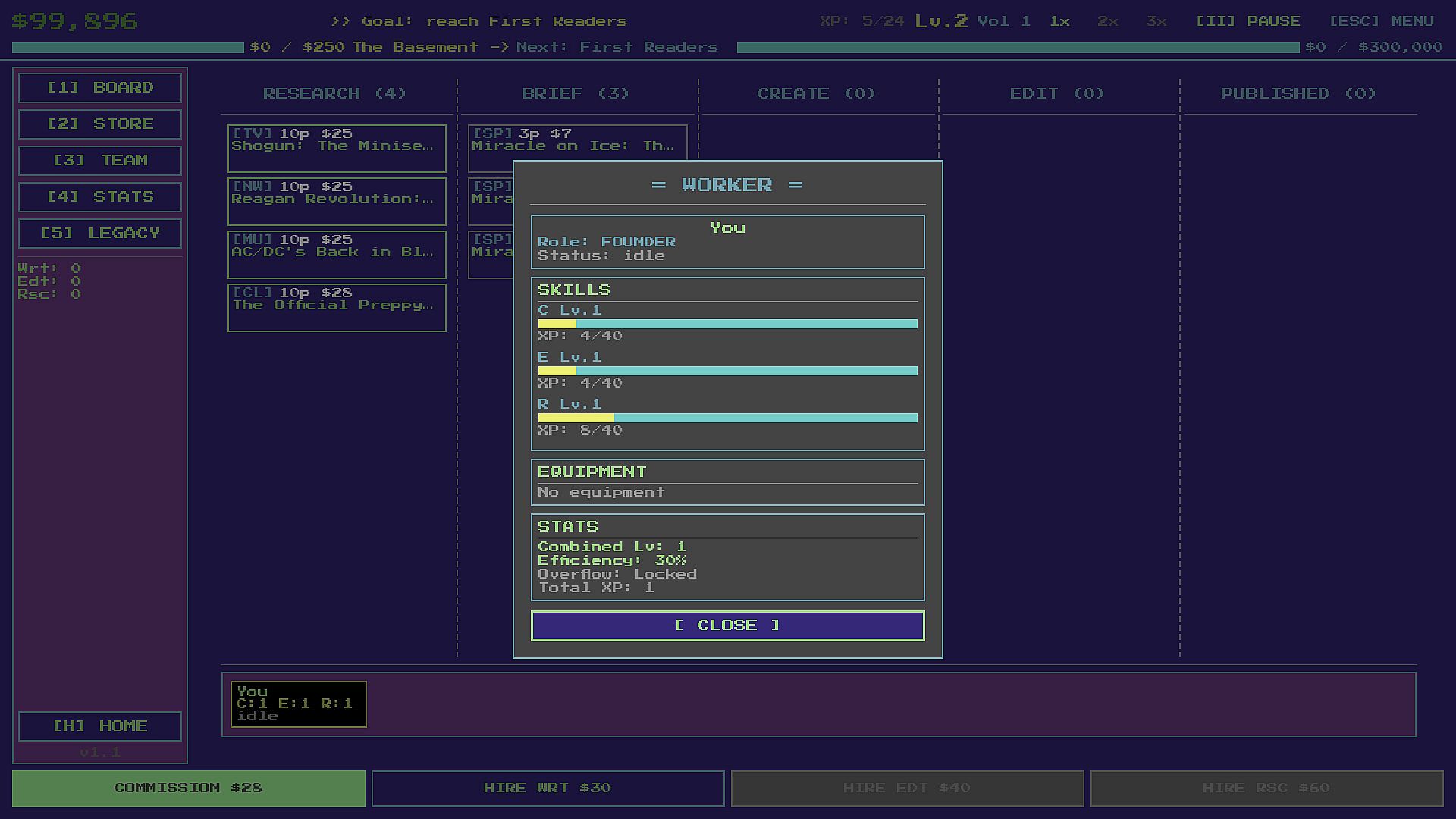Click the HIRE EDT $40 button
The height and width of the screenshot is (819, 1456).
907,789
